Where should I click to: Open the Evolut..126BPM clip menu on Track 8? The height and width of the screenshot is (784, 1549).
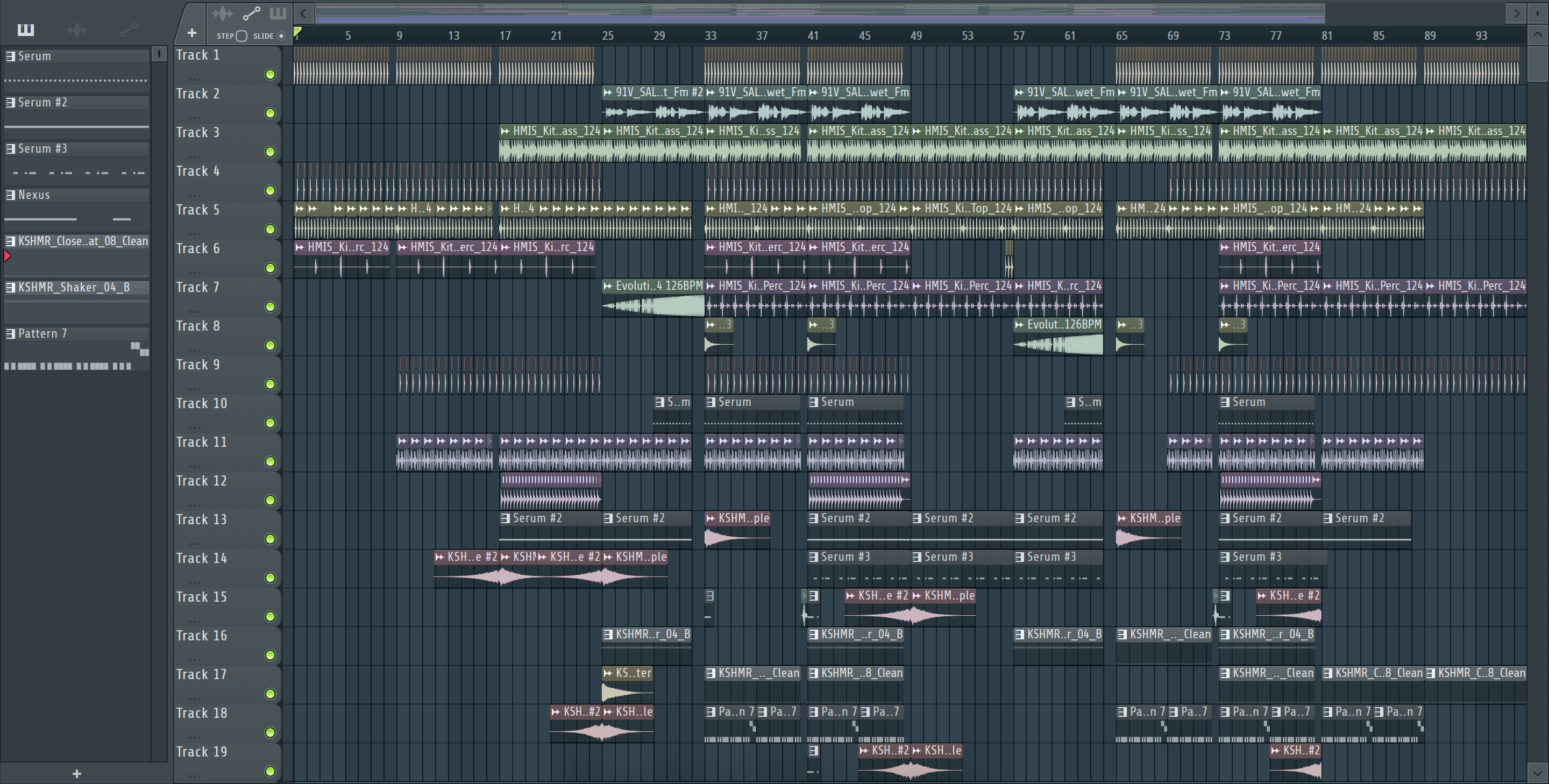pos(1019,325)
